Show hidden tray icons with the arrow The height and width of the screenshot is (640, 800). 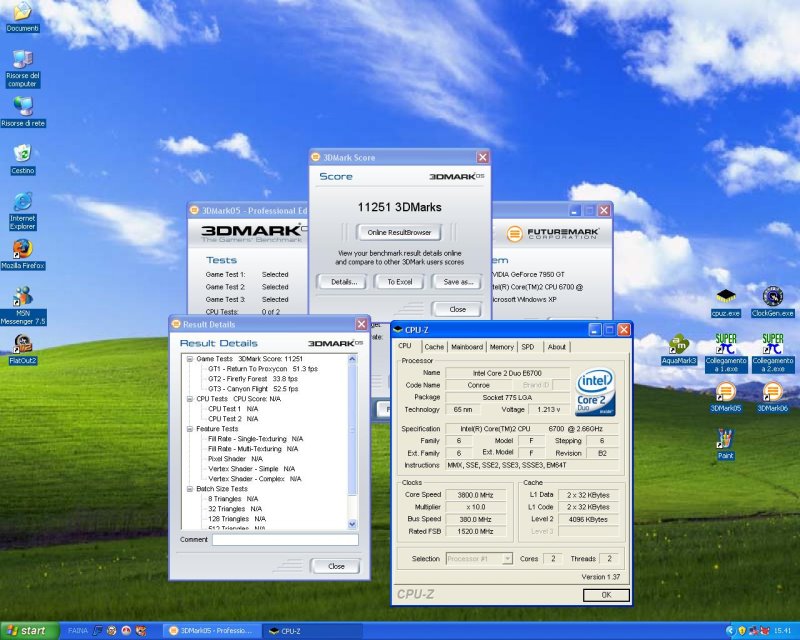click(730, 631)
